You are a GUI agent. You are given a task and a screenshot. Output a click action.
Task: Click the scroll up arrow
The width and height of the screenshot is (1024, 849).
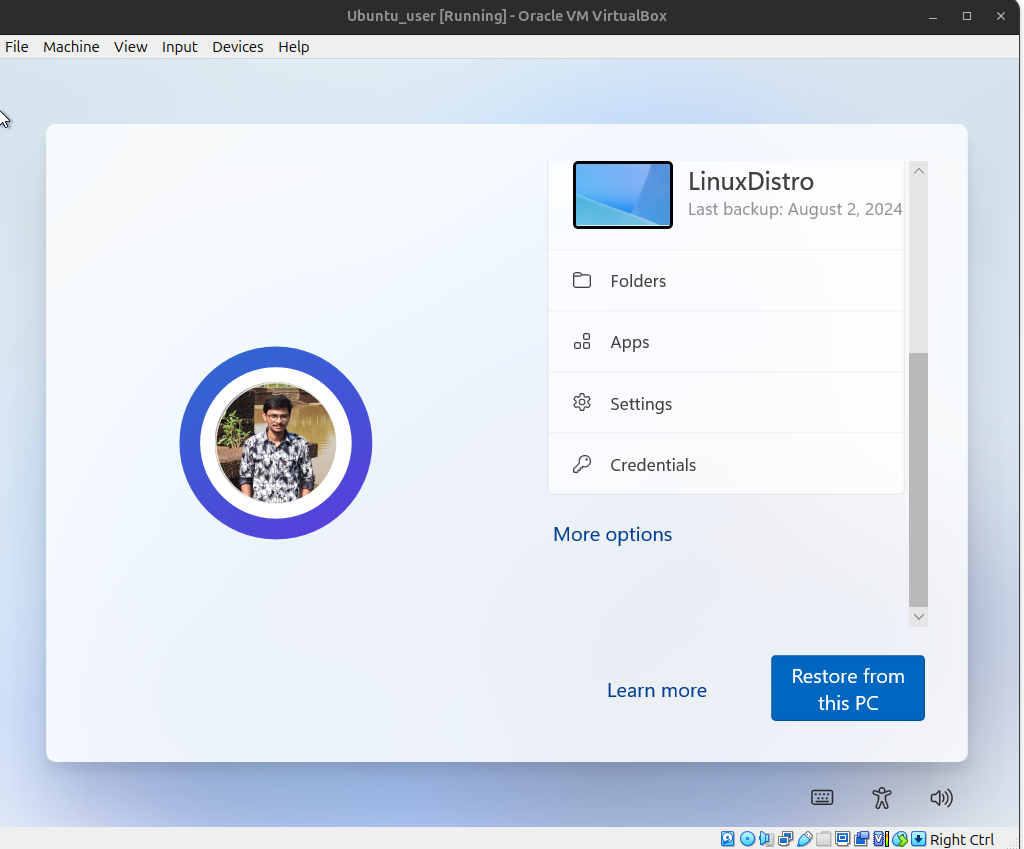pos(919,171)
